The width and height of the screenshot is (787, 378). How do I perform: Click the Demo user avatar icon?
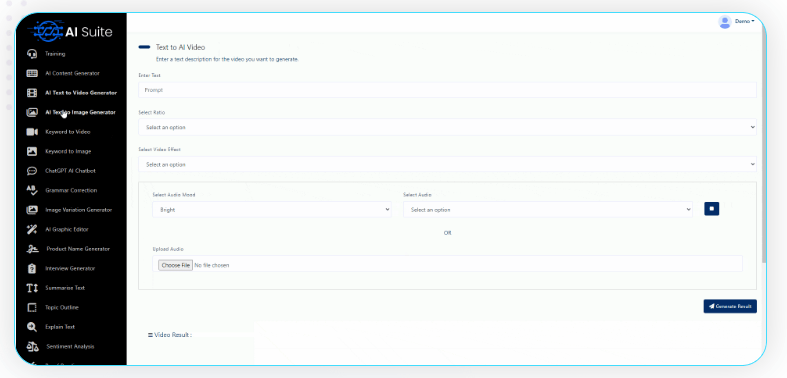[724, 22]
